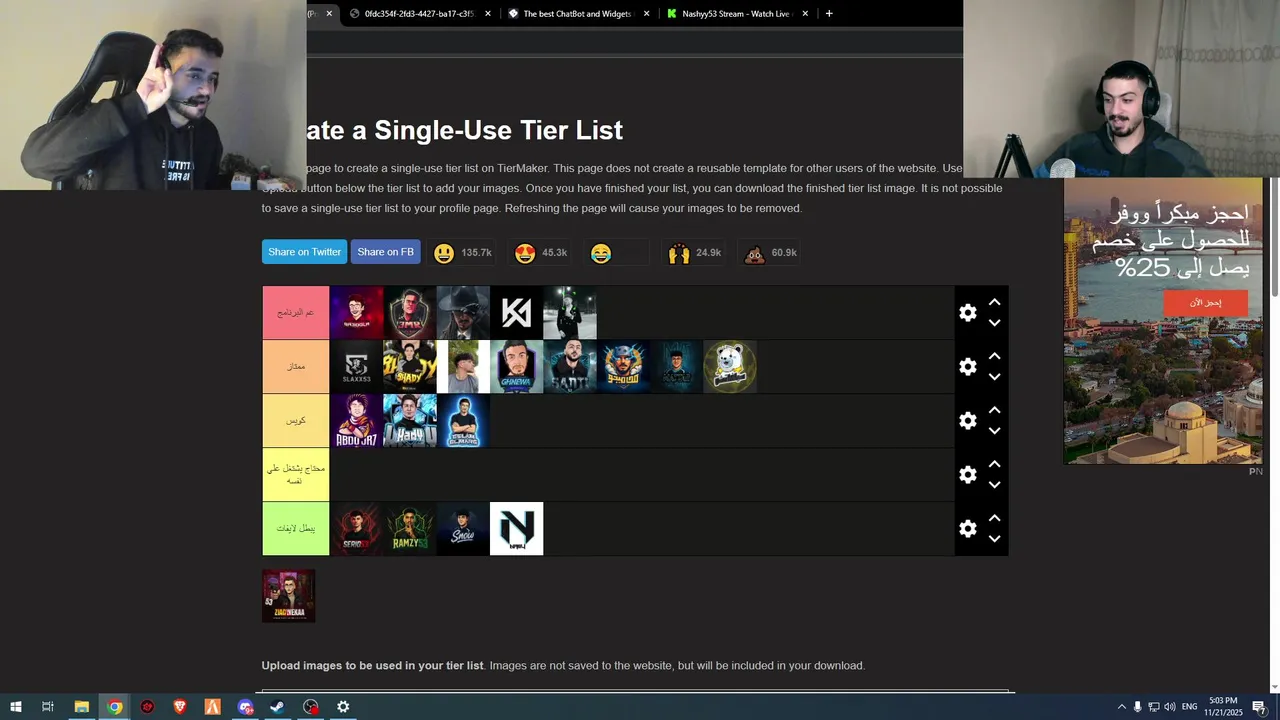This screenshot has height=720, width=1280.
Task: Select the empty light-yellow tier label
Action: pos(296,475)
